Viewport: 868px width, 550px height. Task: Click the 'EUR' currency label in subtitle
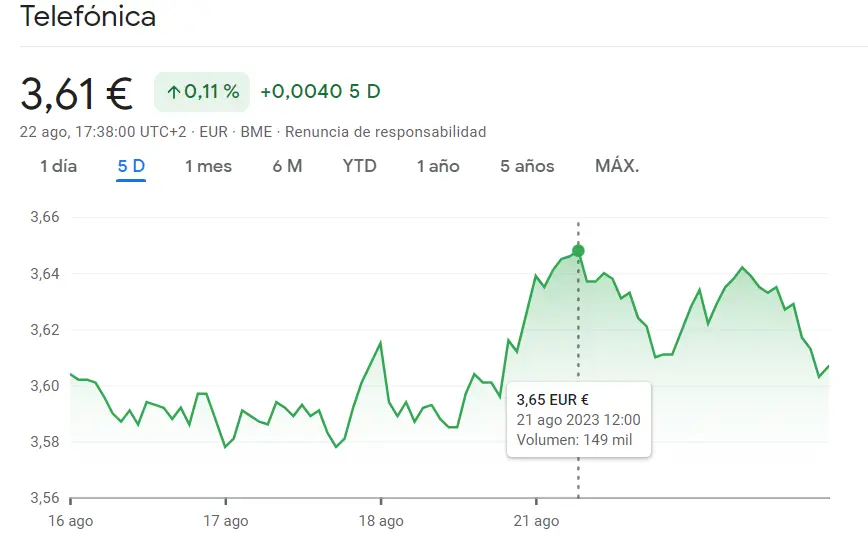pos(214,132)
